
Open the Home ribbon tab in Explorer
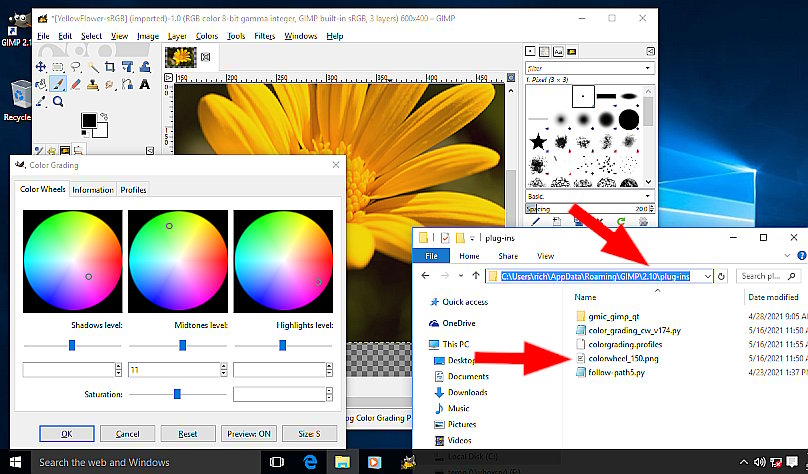pyautogui.click(x=469, y=256)
